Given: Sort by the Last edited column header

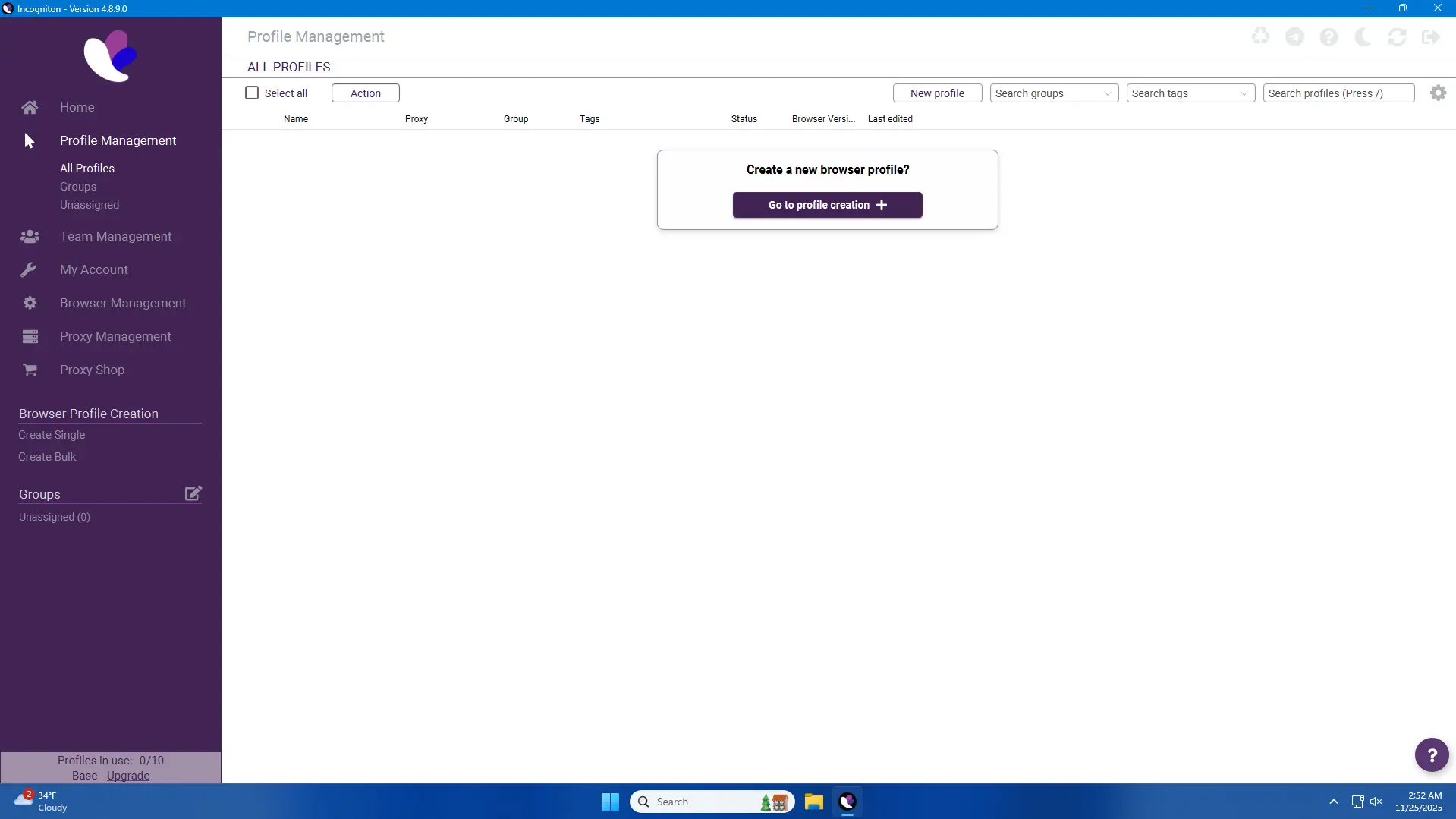Looking at the screenshot, I should pyautogui.click(x=890, y=119).
